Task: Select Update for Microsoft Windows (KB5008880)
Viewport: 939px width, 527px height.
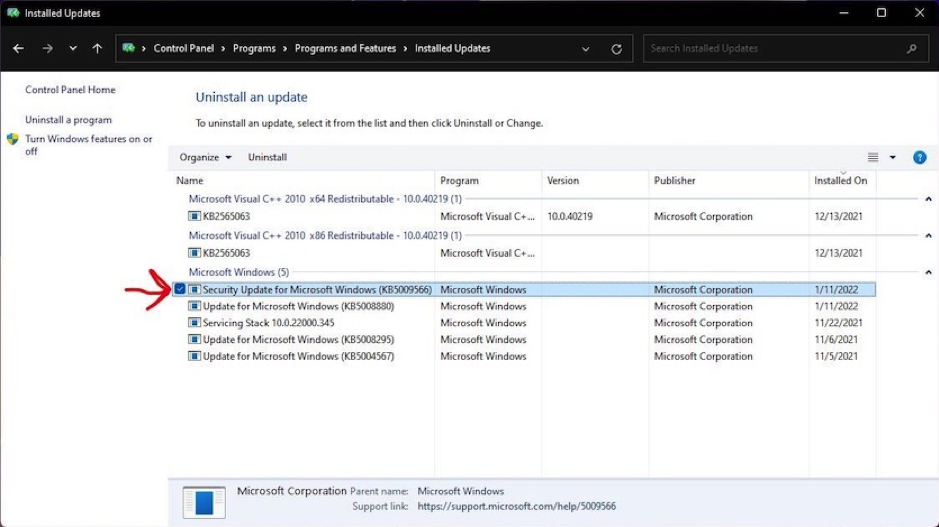Action: [298, 307]
